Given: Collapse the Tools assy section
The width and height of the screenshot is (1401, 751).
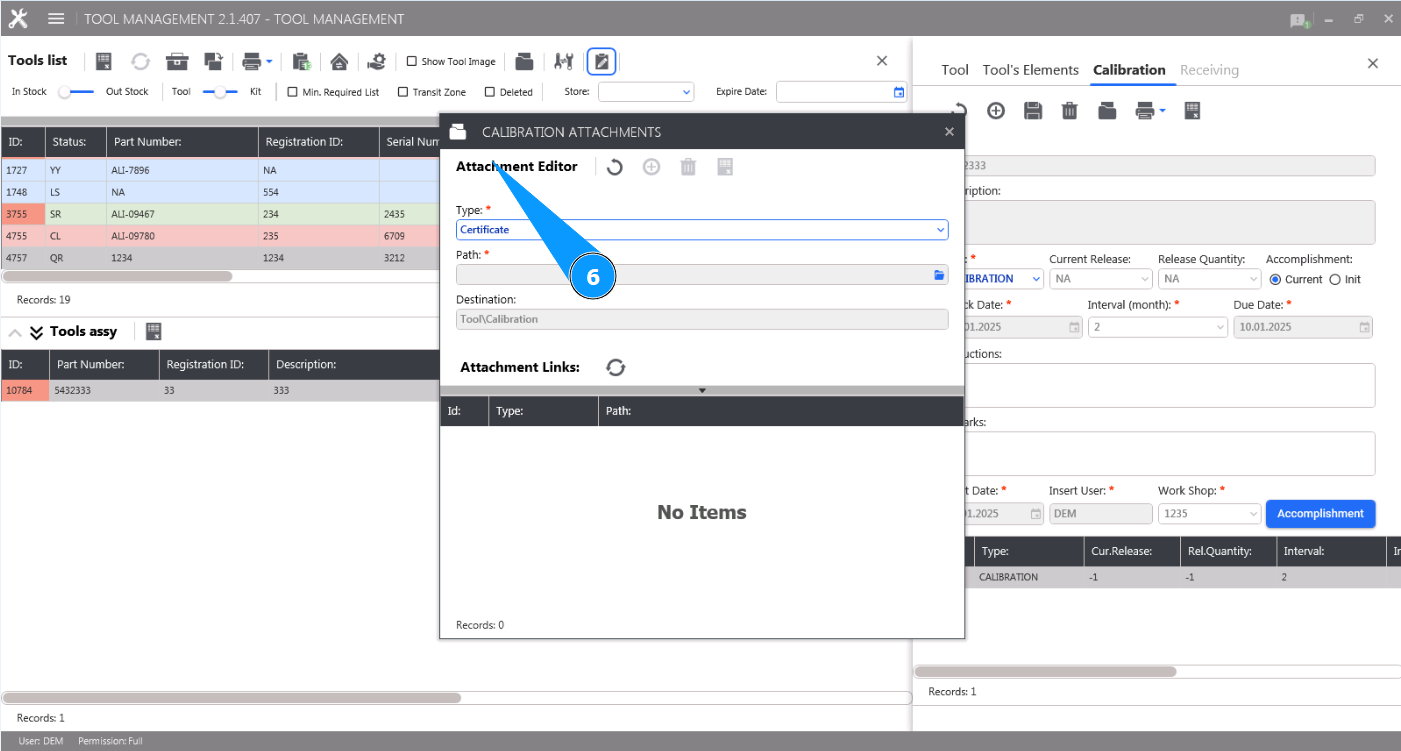Looking at the screenshot, I should (x=14, y=331).
